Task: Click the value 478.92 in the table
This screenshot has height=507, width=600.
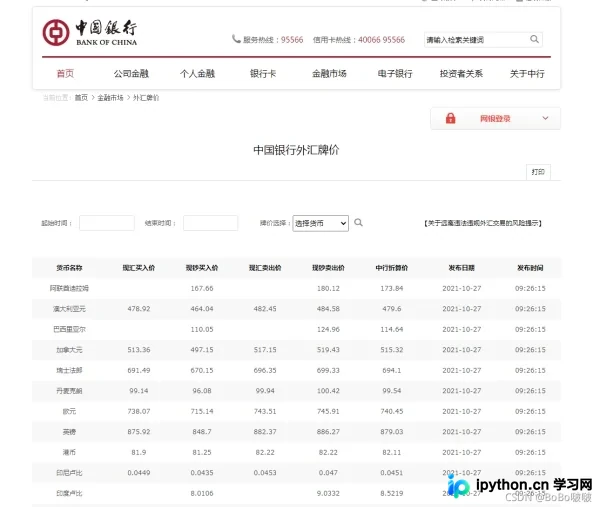Action: (x=139, y=309)
